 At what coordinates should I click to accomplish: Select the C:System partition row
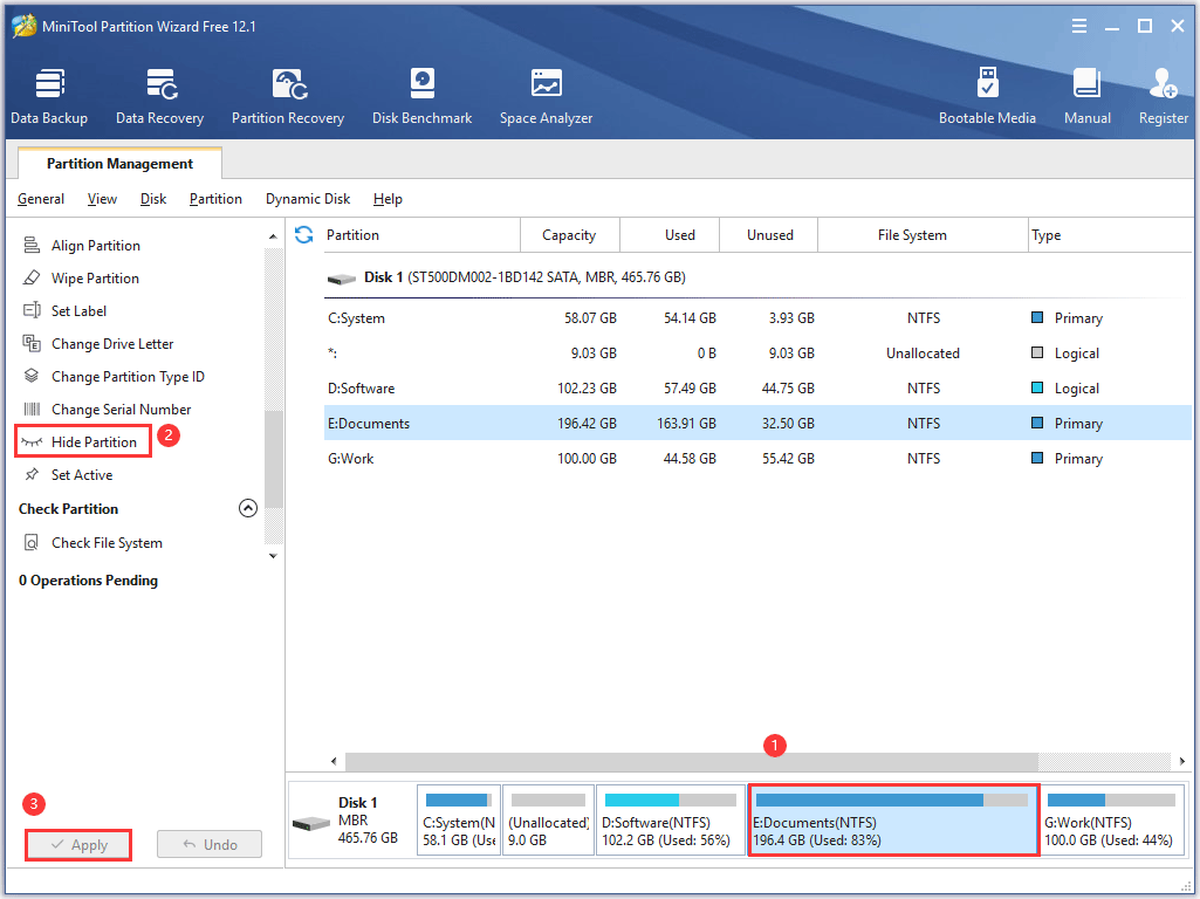point(757,318)
